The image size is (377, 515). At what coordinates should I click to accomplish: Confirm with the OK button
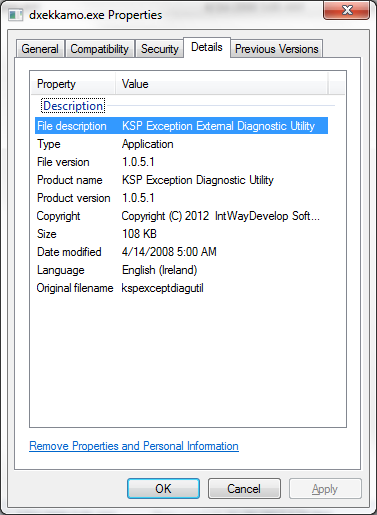[x=163, y=489]
